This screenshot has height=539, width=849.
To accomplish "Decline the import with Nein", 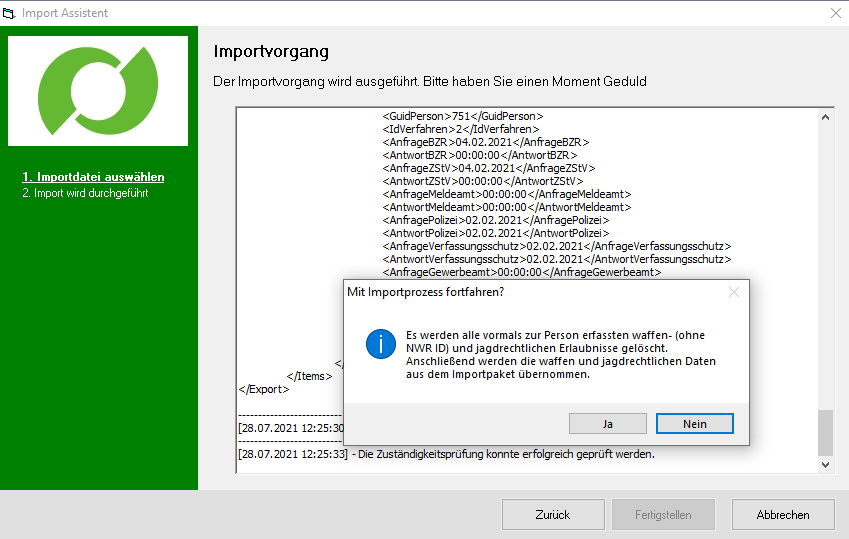I will pos(694,424).
